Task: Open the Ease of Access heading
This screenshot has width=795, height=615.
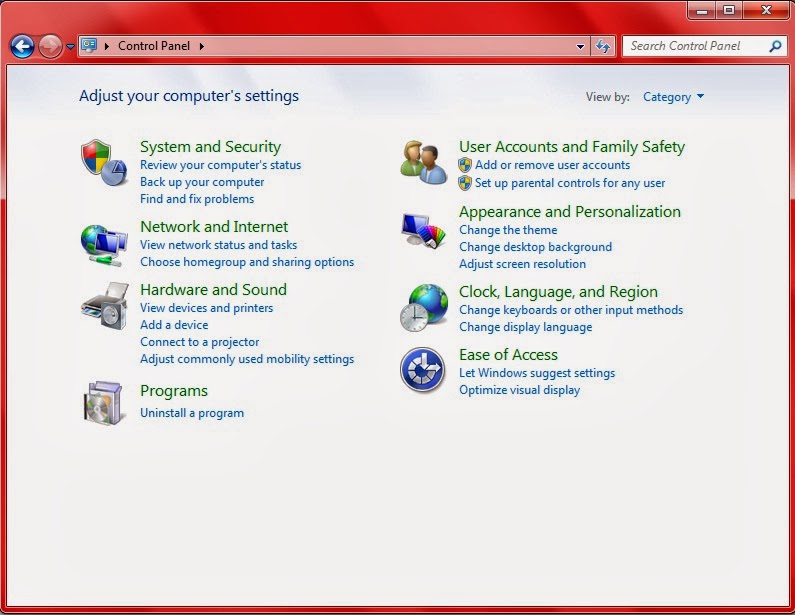Action: 508,354
